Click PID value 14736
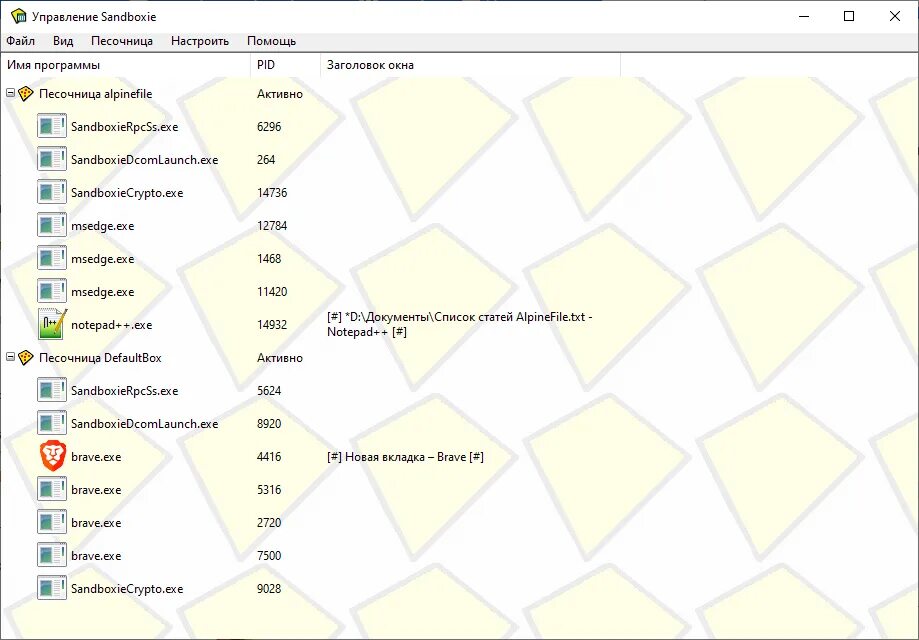Screen dimensions: 919x640 pos(272,193)
